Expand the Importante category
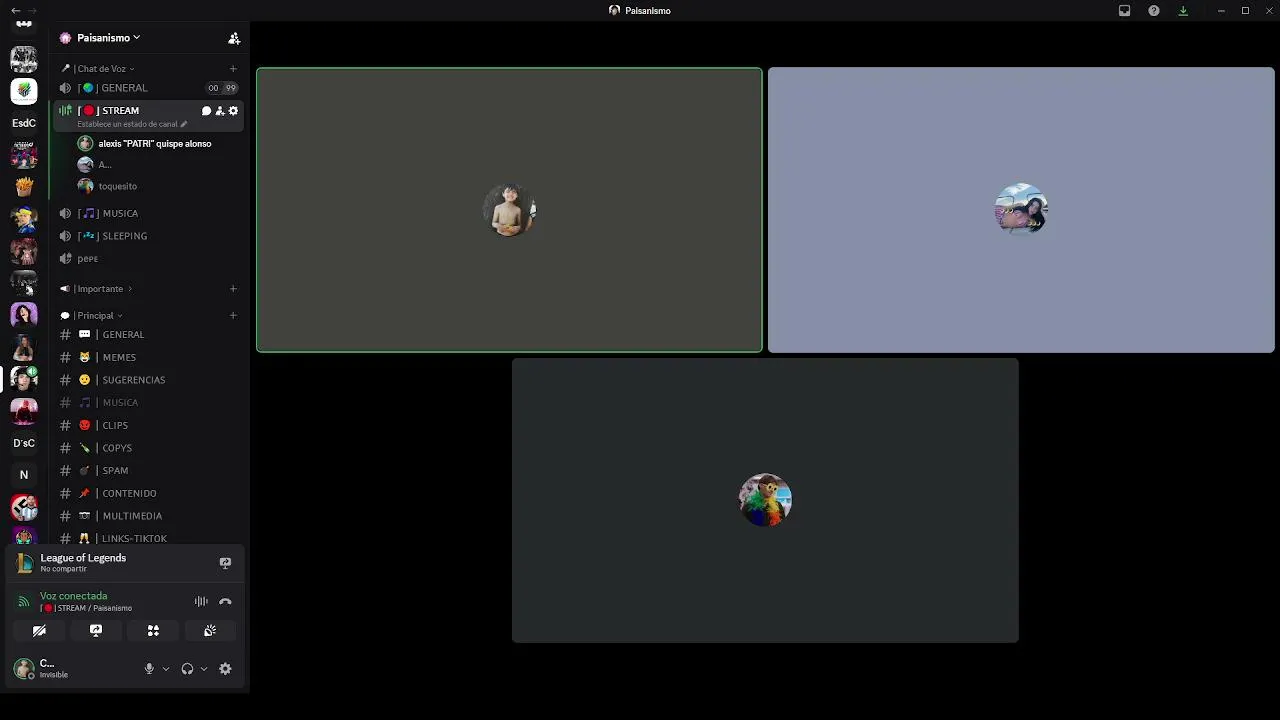The width and height of the screenshot is (1280, 720). (x=96, y=289)
